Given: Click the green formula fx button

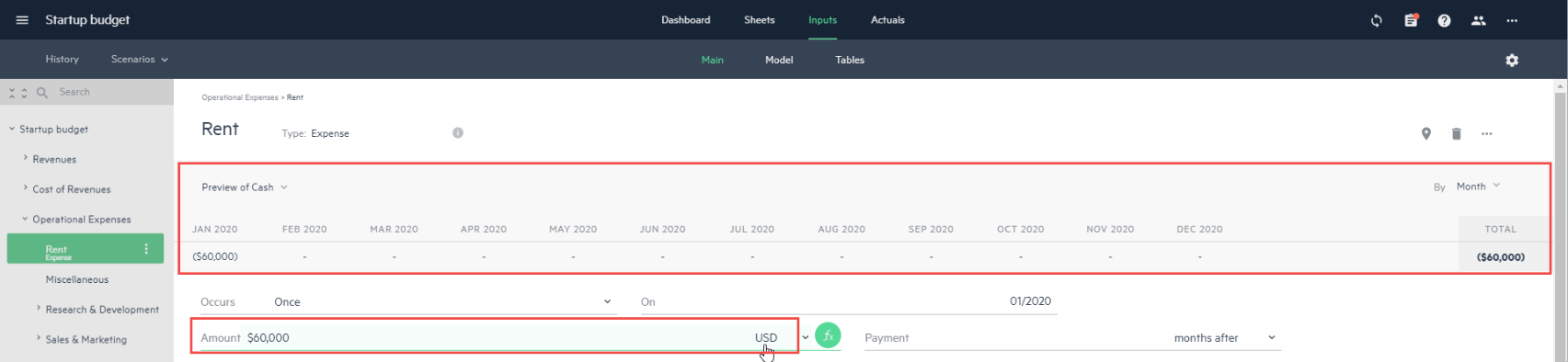Looking at the screenshot, I should 828,336.
